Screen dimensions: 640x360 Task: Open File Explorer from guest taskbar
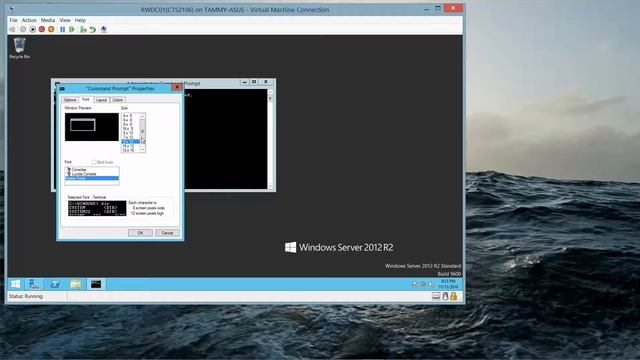click(76, 284)
